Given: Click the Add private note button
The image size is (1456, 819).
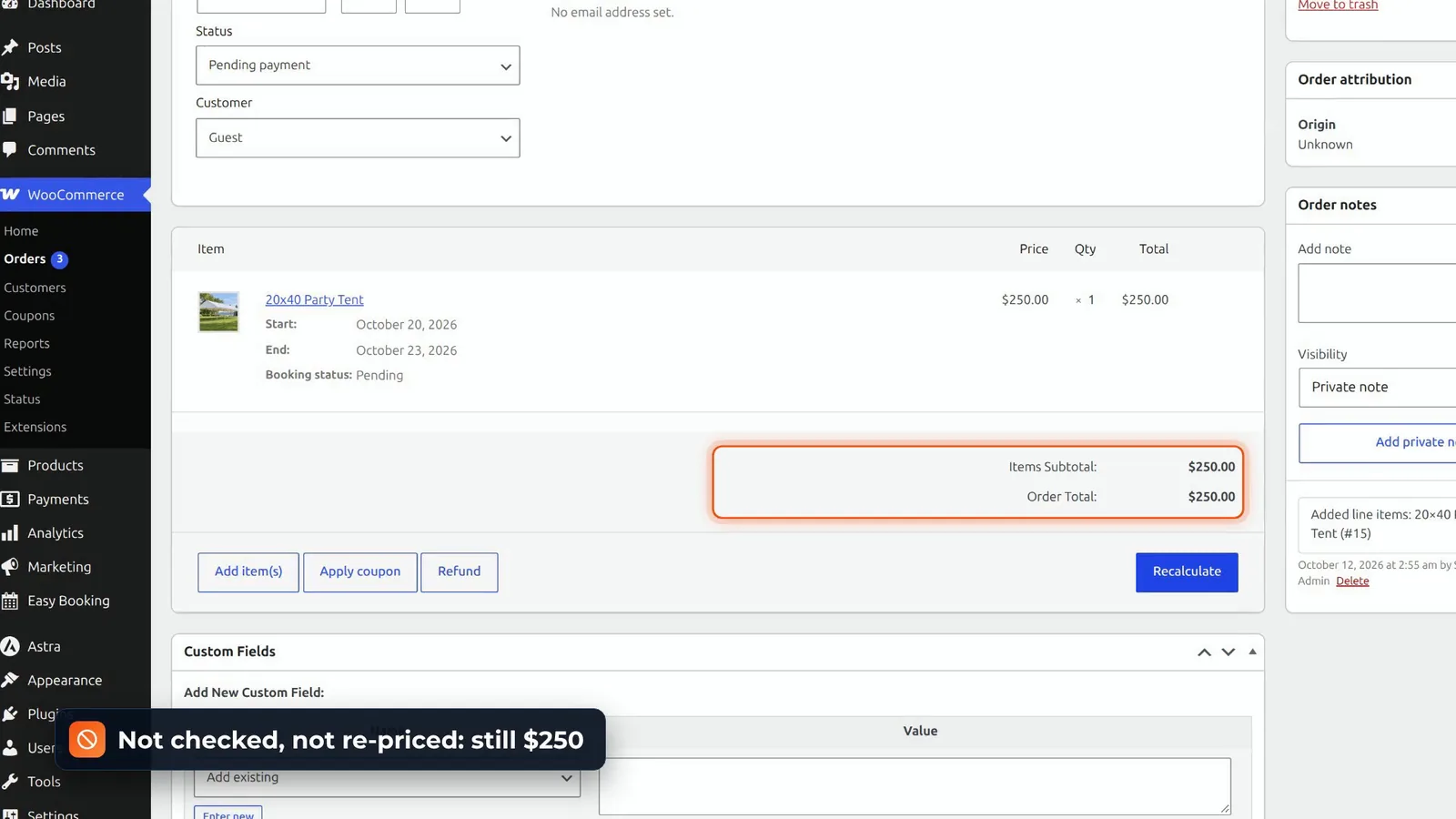Looking at the screenshot, I should point(1377,443).
